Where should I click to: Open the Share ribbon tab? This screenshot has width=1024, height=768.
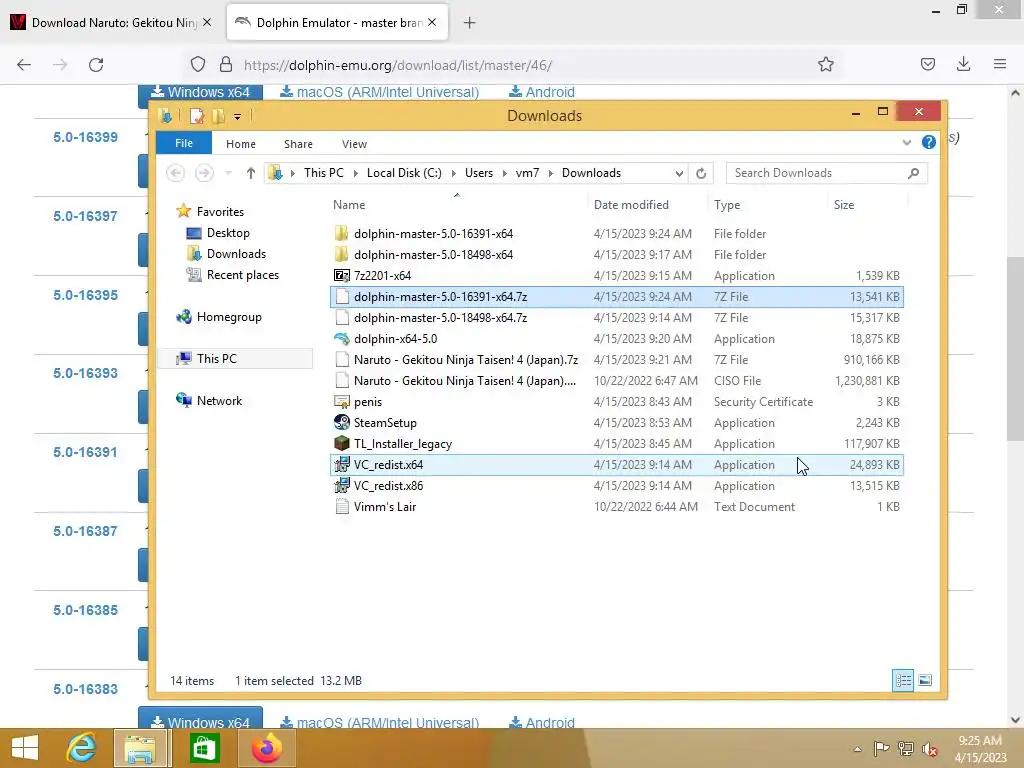(x=298, y=144)
